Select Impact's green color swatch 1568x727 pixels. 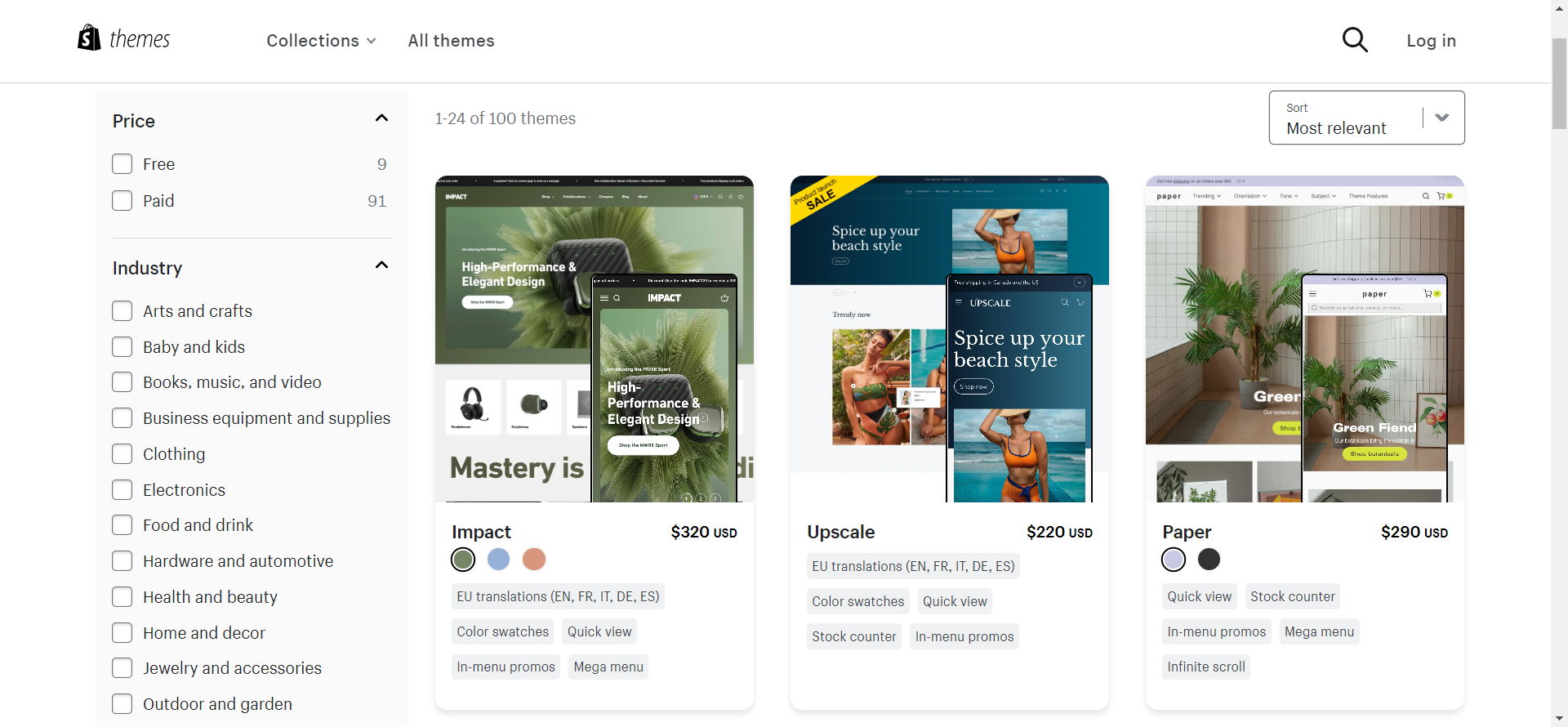click(463, 560)
